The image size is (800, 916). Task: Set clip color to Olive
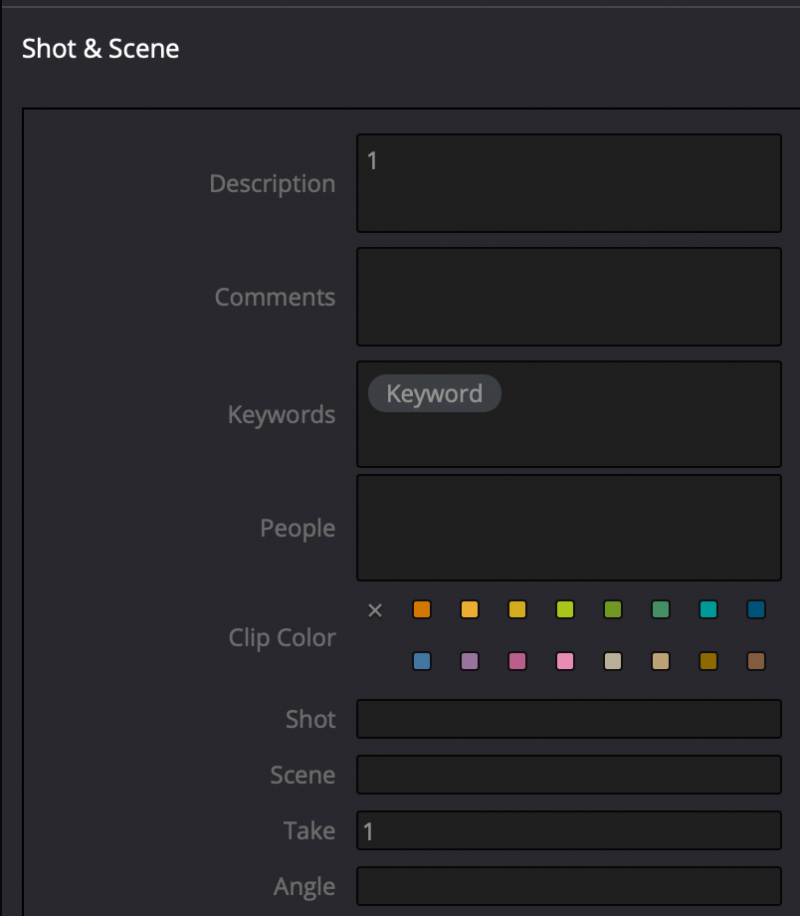[x=613, y=610]
